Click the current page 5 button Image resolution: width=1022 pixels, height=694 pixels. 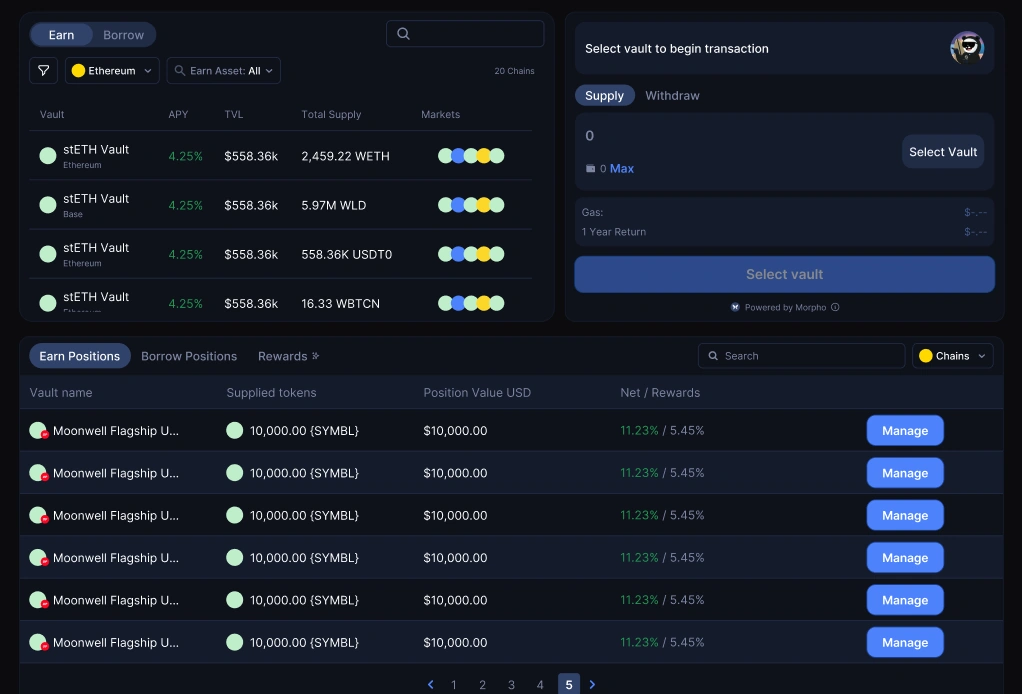[568, 684]
